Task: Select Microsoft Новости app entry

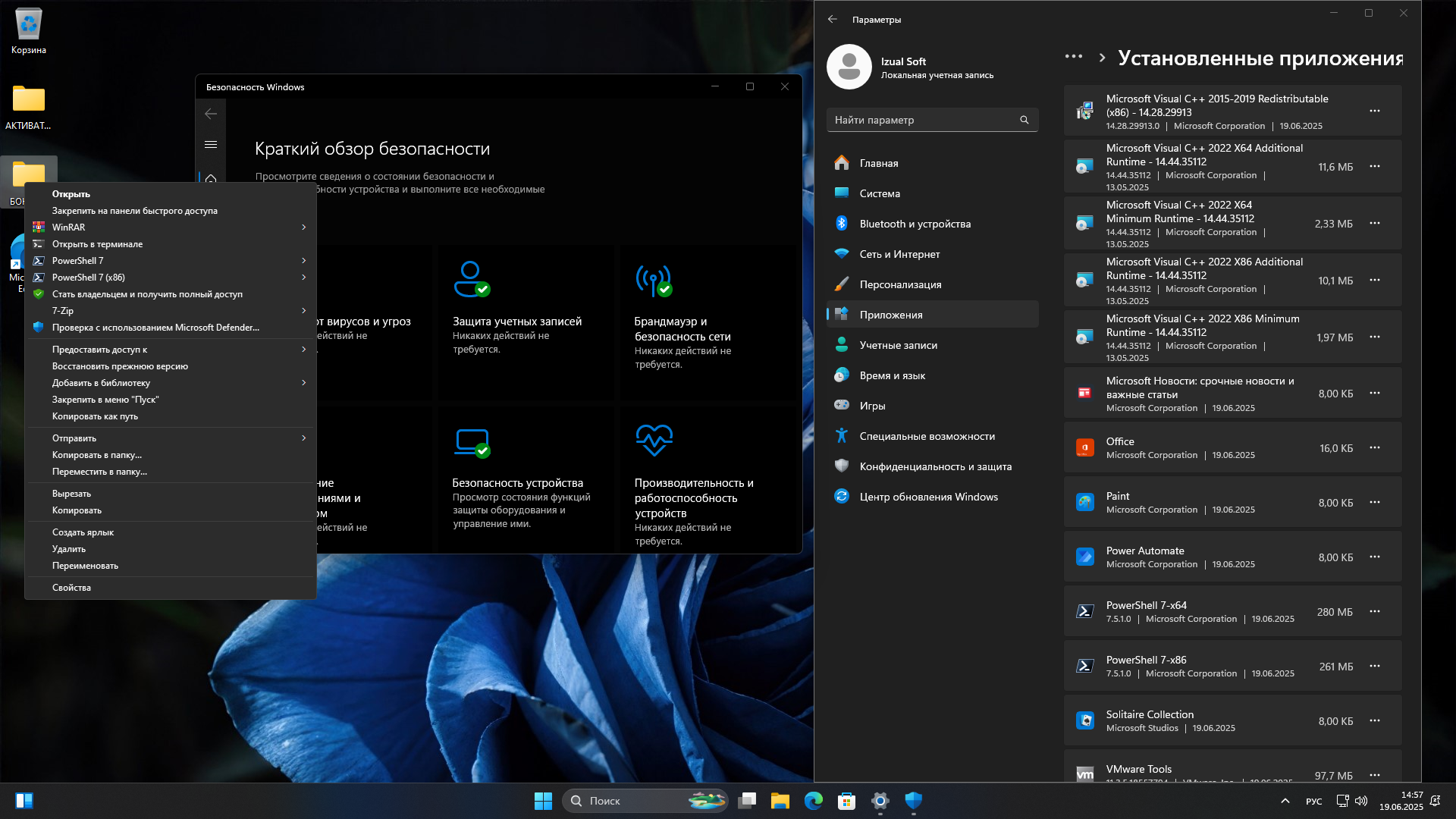Action: pos(1232,394)
